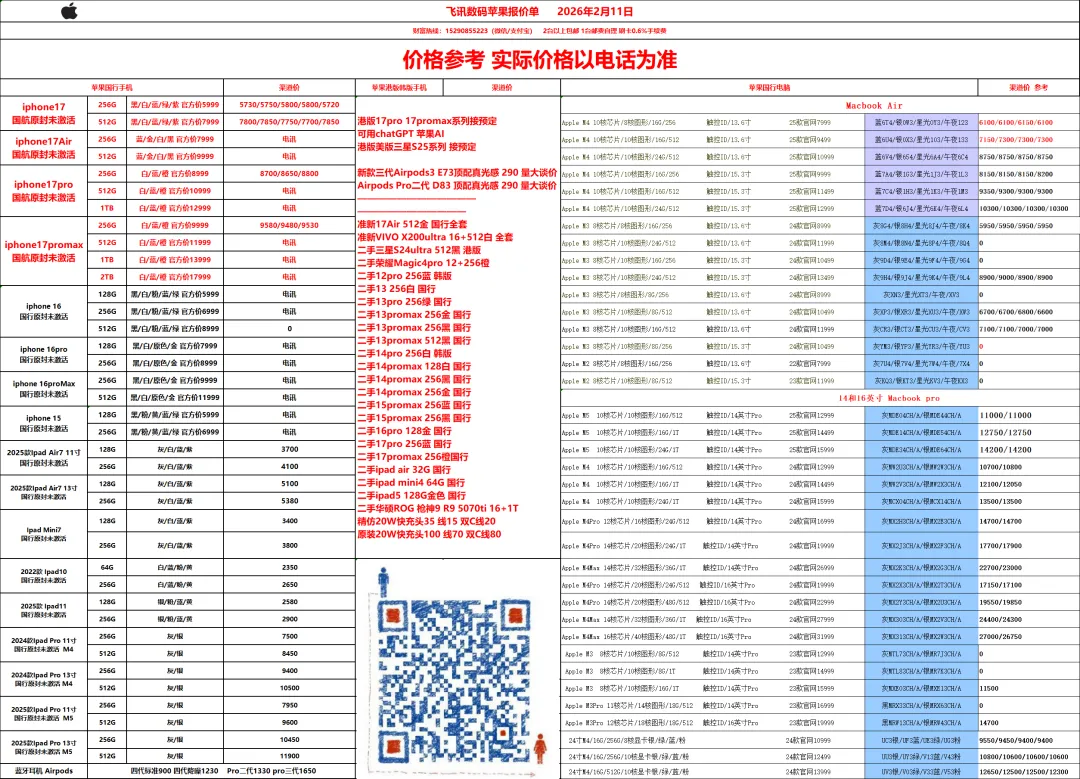Select the 'iphone17pro' model cell
The width and height of the screenshot is (1080, 779).
[x=43, y=191]
